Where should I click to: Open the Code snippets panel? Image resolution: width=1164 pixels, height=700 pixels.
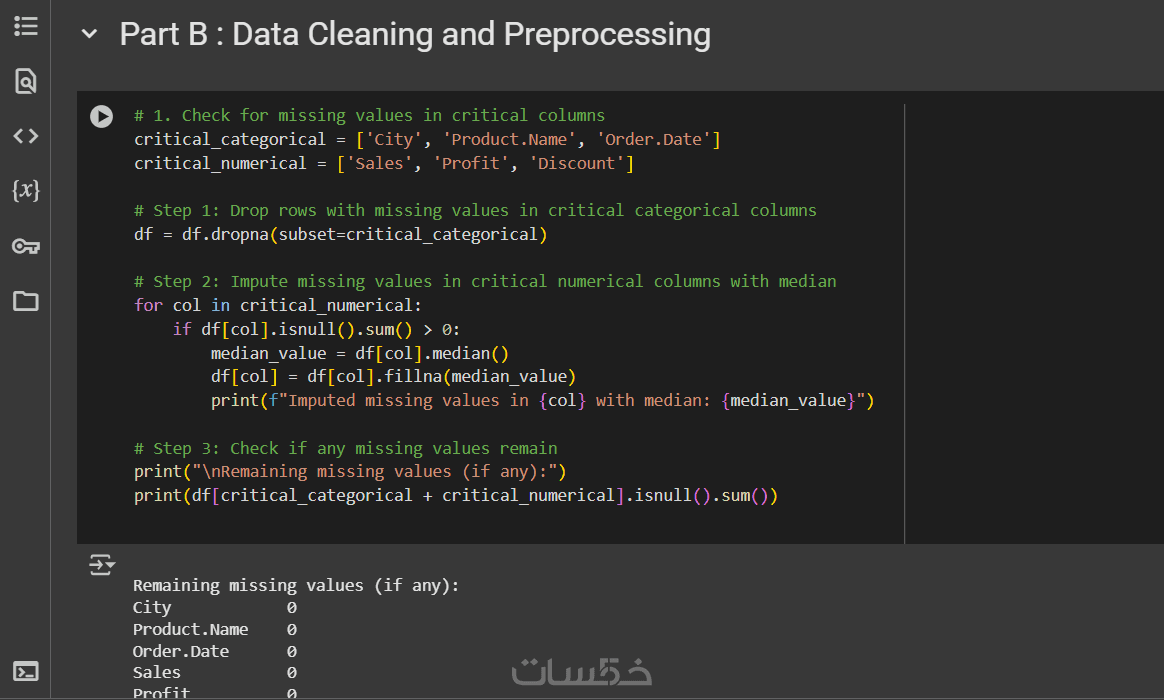26,136
